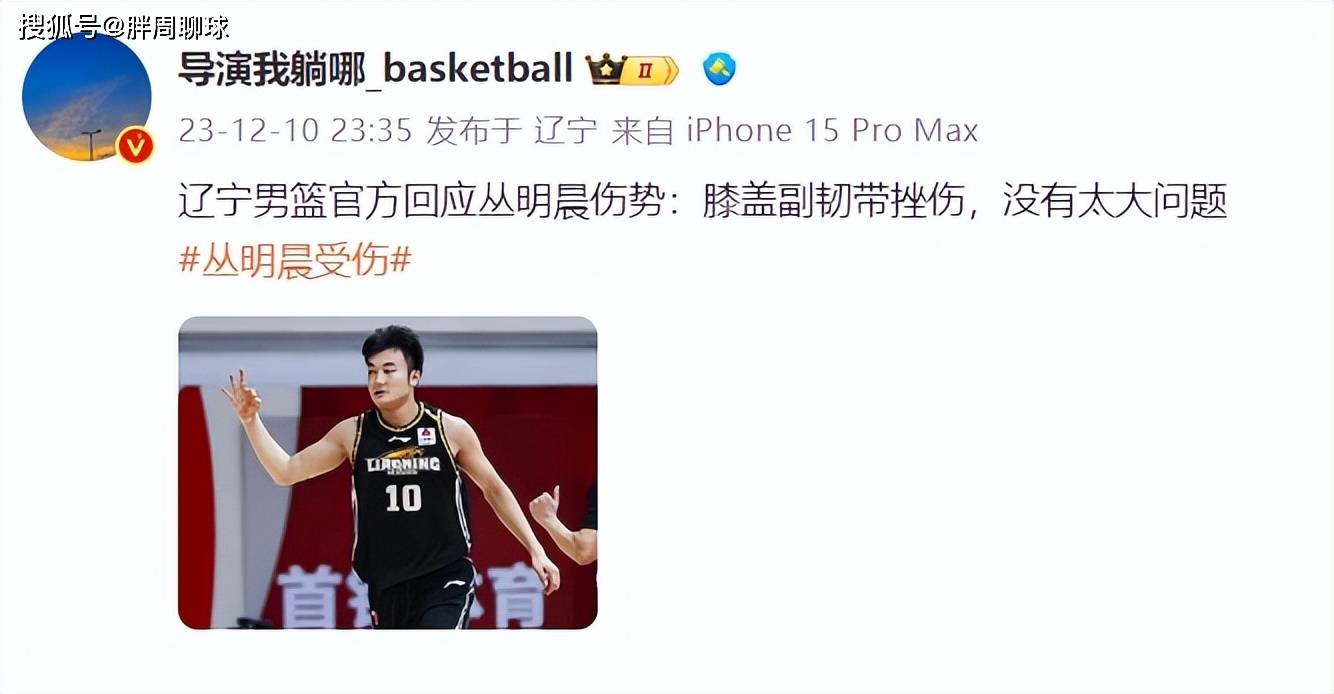The height and width of the screenshot is (694, 1334).
Task: Open the poster's sunset avatar picture
Action: [87, 97]
